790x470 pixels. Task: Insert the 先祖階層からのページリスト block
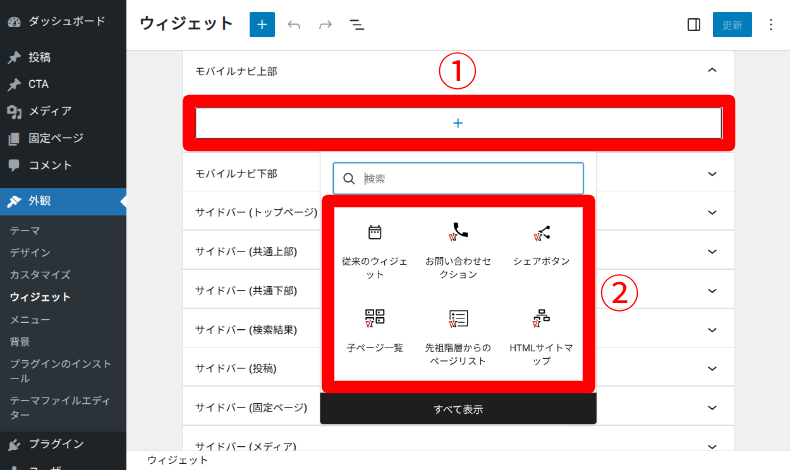pos(458,338)
